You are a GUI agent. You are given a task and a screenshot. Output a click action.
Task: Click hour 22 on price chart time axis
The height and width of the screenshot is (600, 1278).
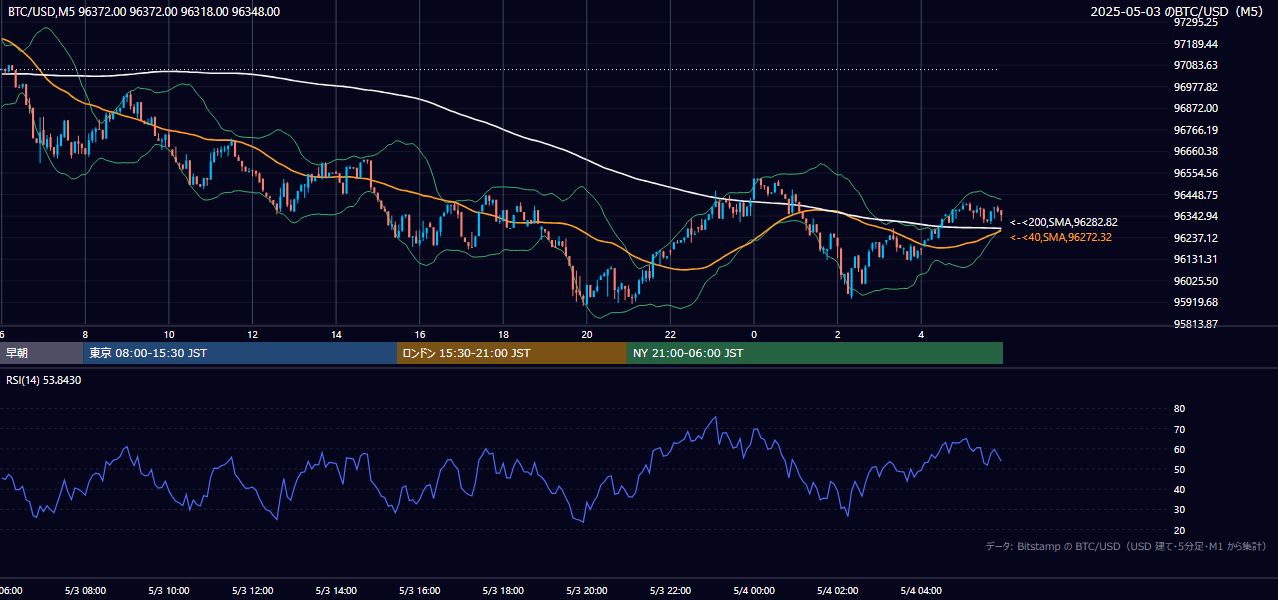click(x=671, y=335)
